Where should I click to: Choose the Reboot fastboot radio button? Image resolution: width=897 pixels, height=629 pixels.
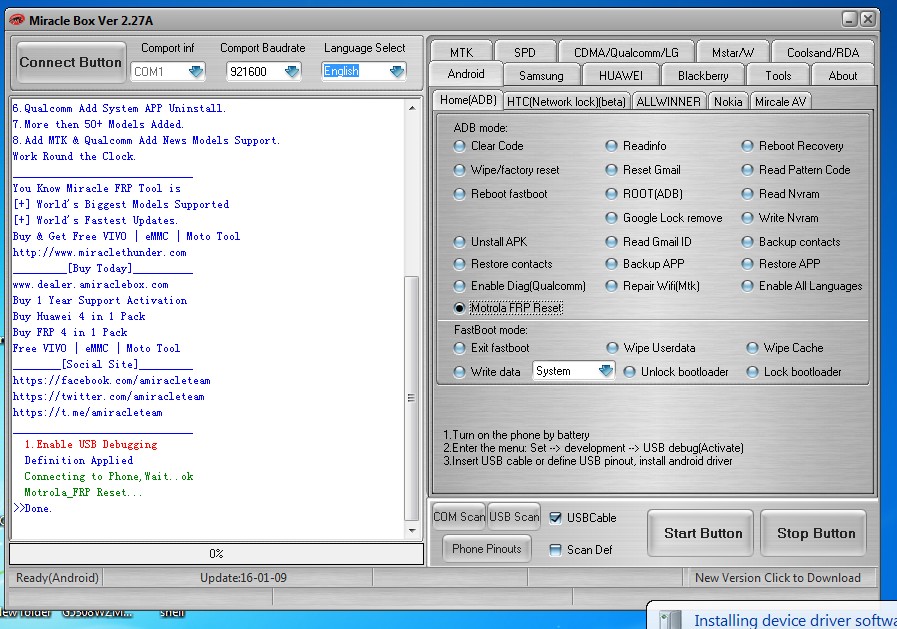pos(459,194)
